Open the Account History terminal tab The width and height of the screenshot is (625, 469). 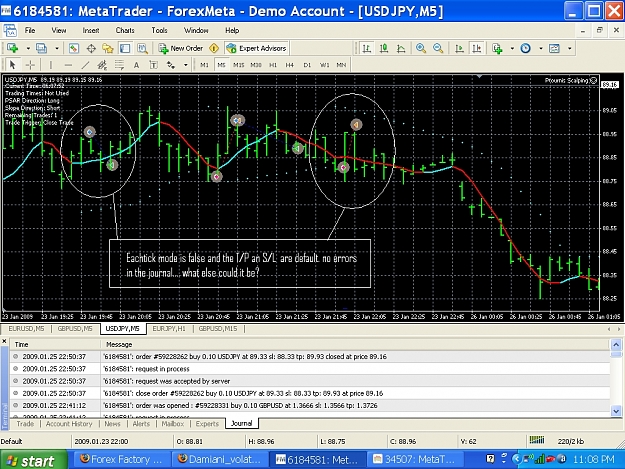point(69,424)
